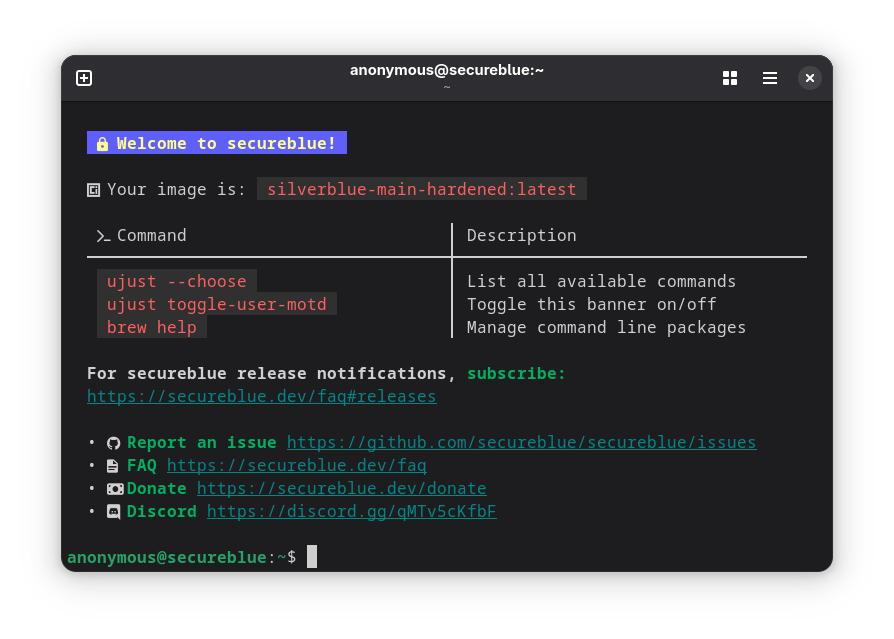Viewport: 894px width, 639px height.
Task: Click the 'ujust toggle-user-motd' command text
Action: coord(217,304)
